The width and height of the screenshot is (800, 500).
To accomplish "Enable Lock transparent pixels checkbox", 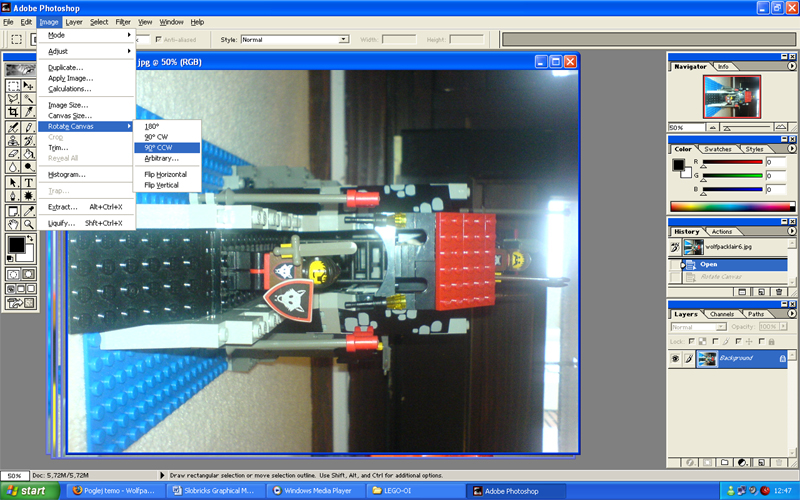I will (692, 341).
